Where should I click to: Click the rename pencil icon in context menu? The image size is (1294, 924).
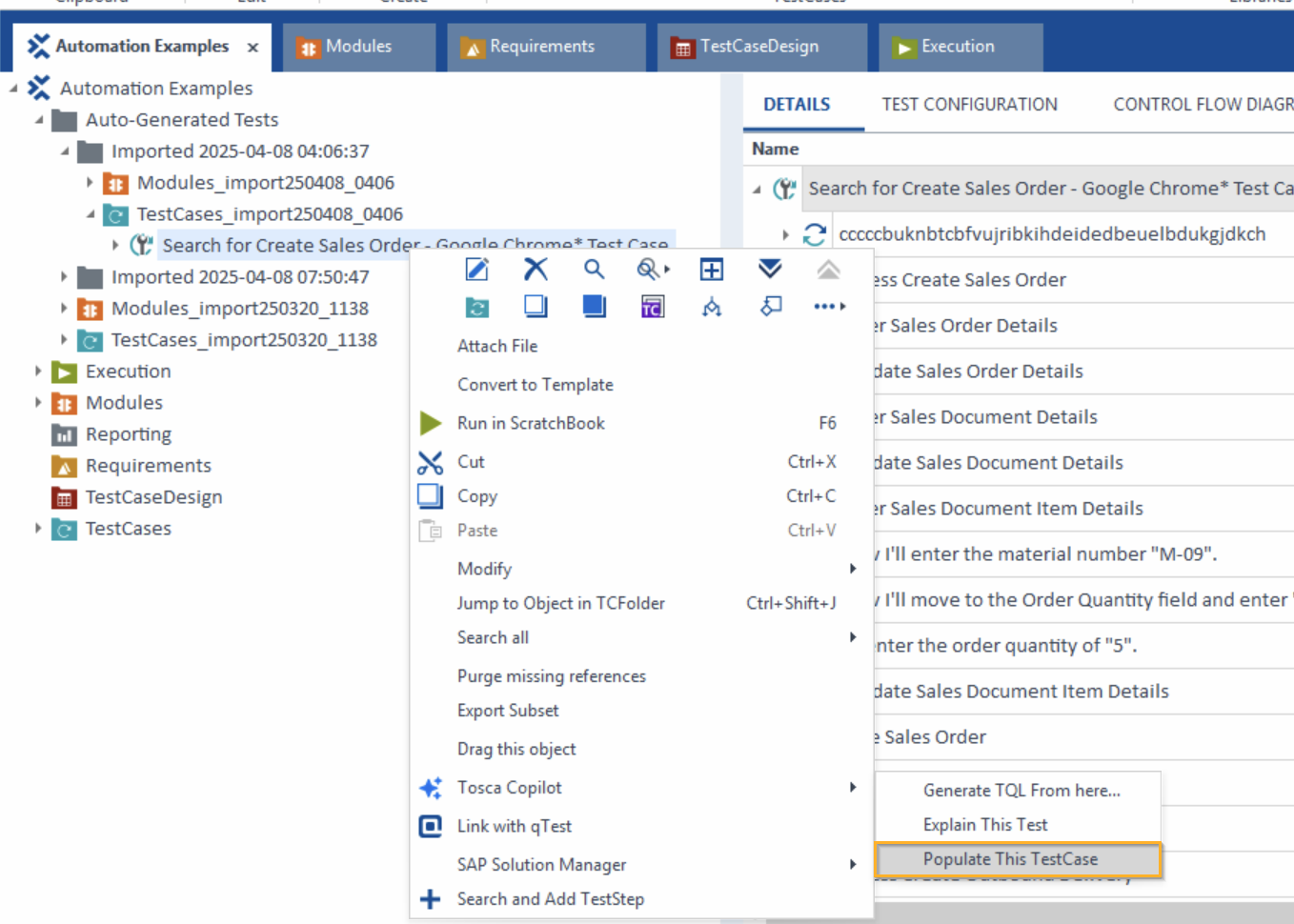coord(476,270)
